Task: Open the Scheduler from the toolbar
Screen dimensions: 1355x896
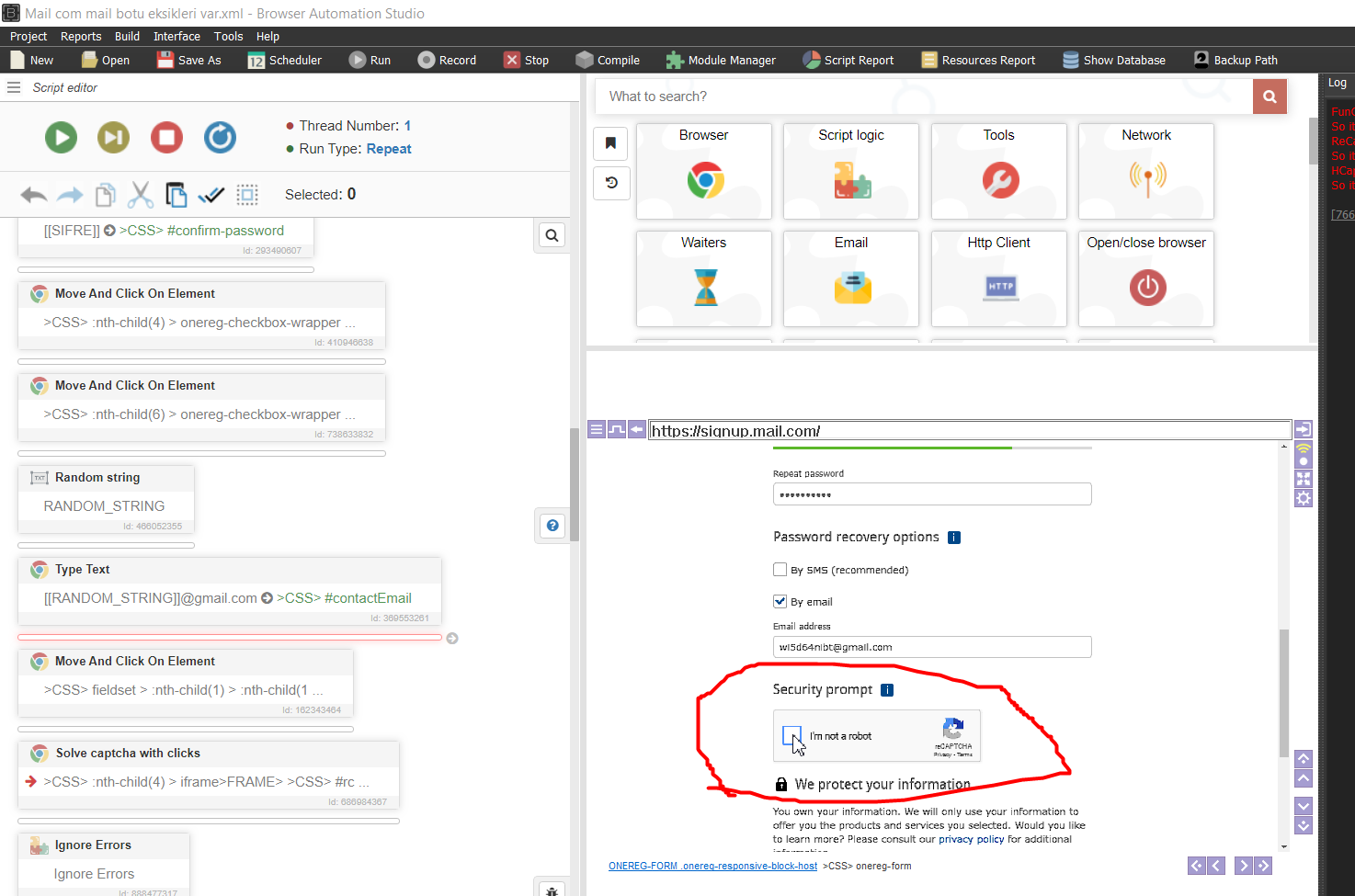Action: 285,60
